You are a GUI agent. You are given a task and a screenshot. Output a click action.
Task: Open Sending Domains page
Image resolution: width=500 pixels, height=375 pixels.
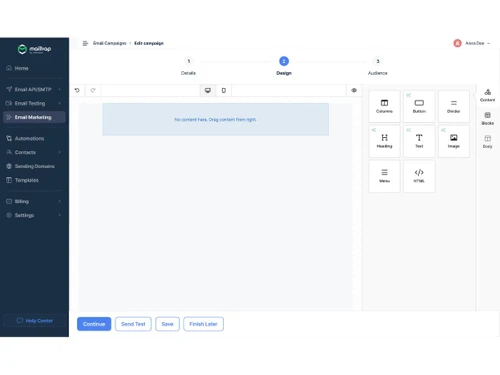tap(34, 166)
